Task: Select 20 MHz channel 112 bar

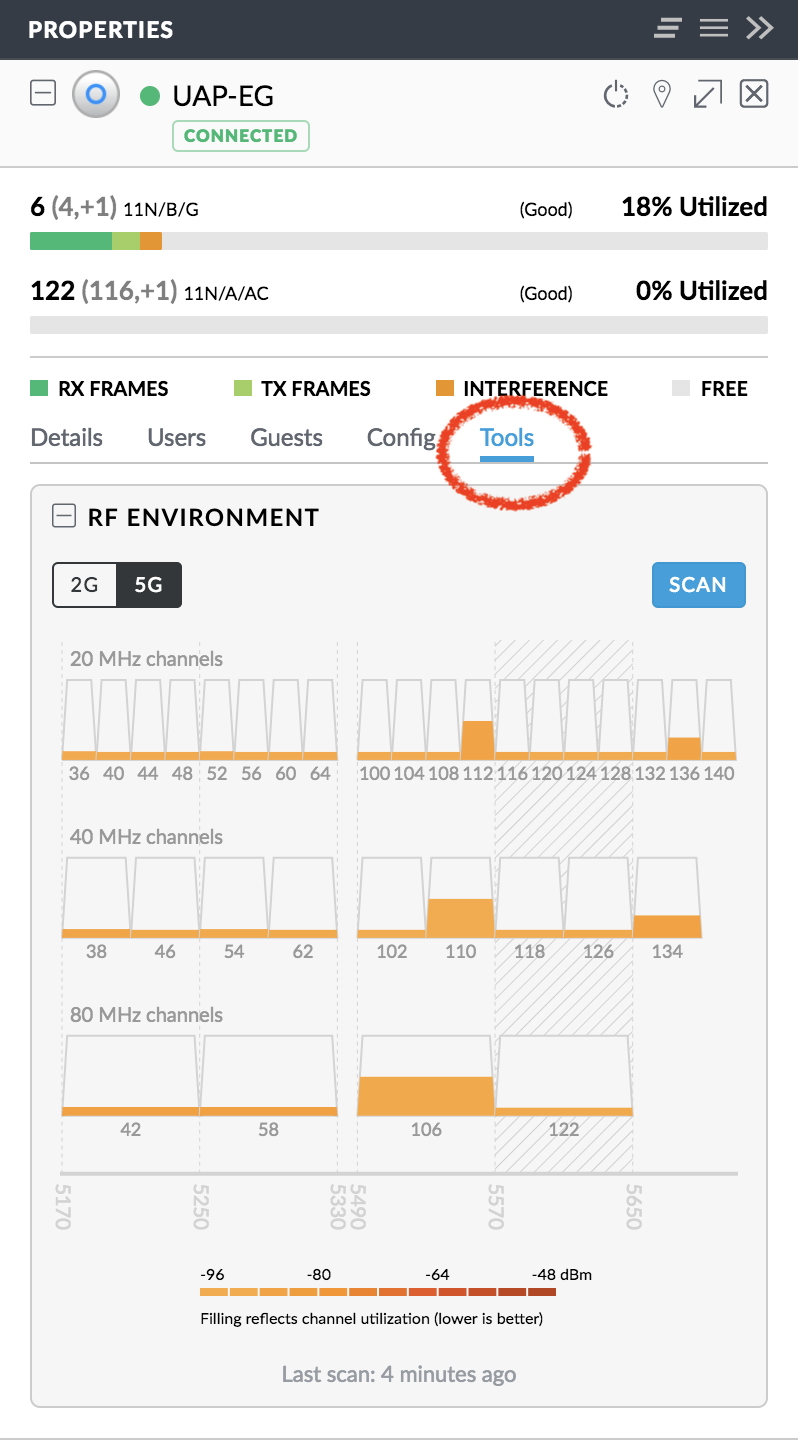Action: (x=478, y=720)
